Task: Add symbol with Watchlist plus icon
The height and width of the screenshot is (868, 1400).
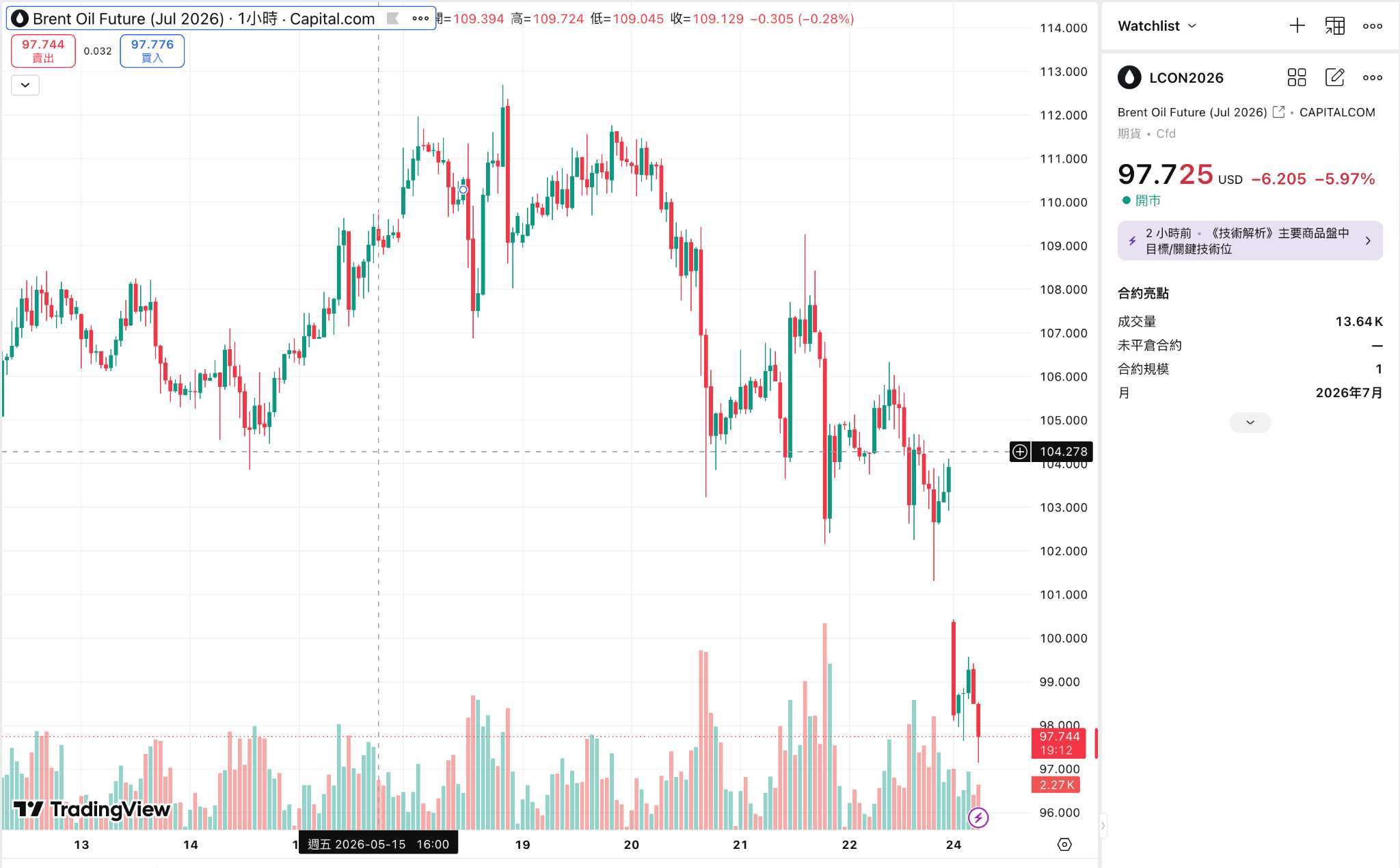Action: point(1297,26)
